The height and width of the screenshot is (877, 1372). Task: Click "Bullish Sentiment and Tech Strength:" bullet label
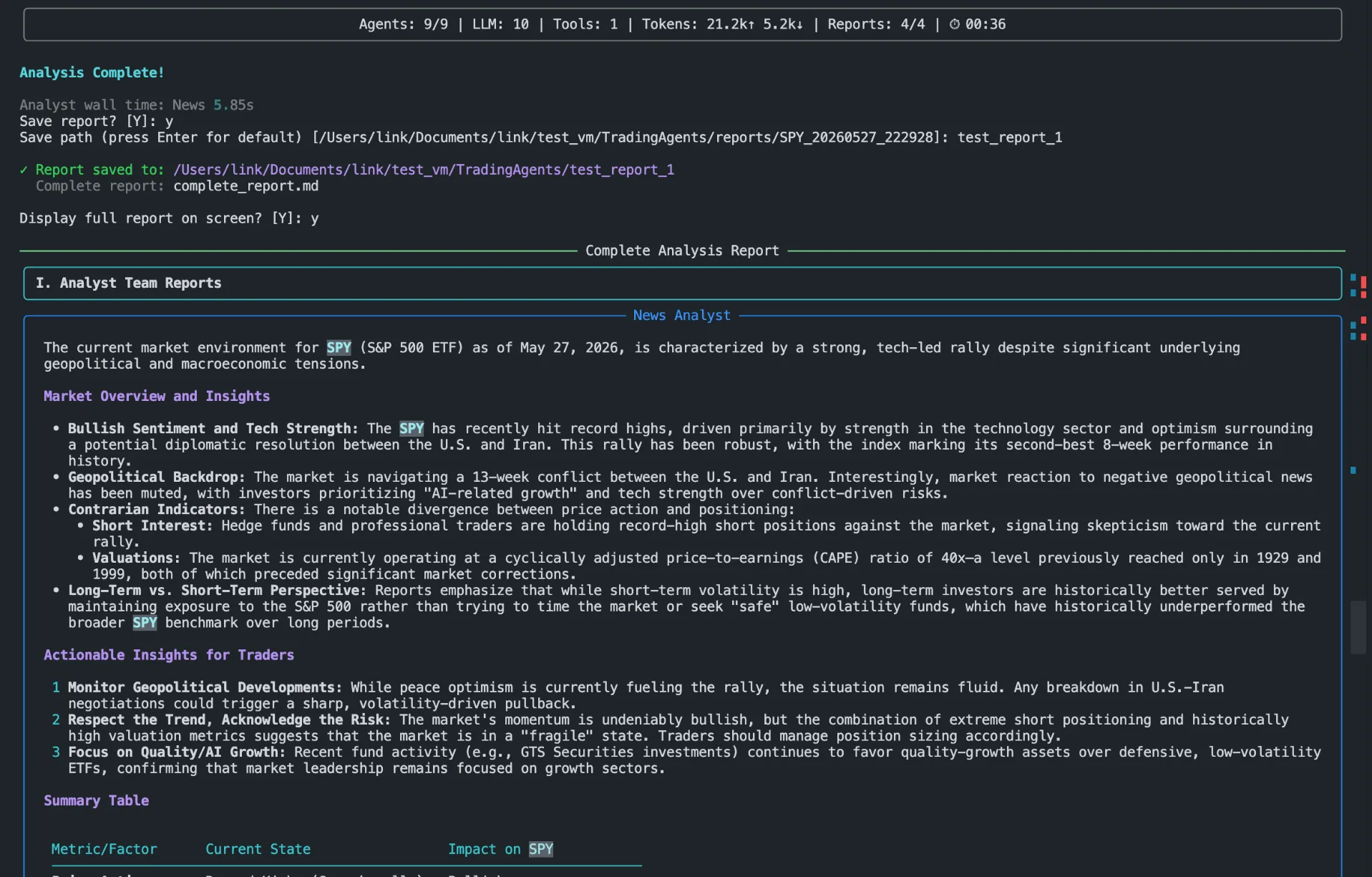tap(213, 429)
